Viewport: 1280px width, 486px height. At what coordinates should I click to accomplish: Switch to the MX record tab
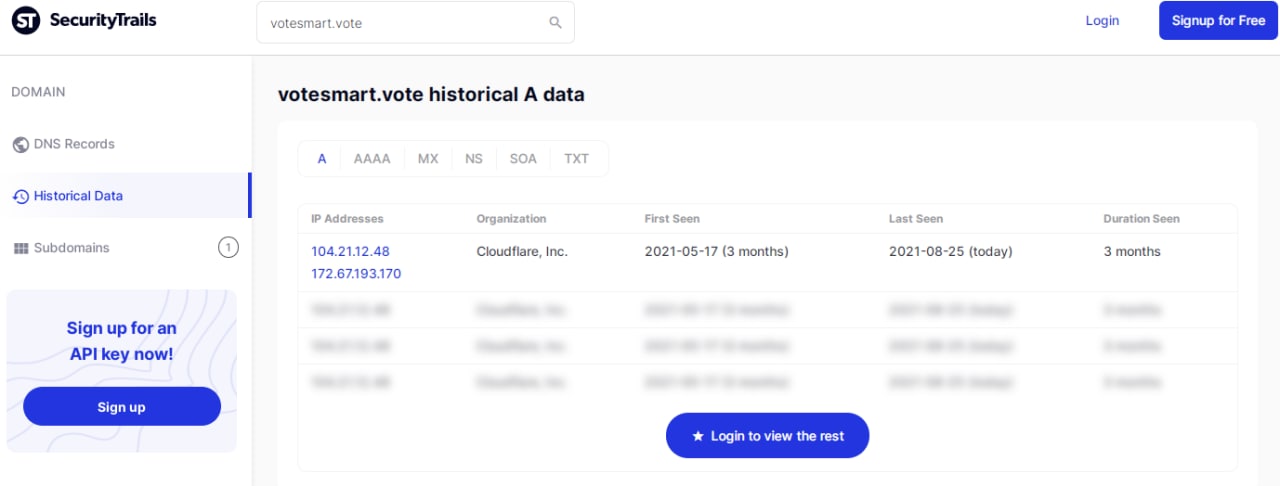click(x=428, y=159)
